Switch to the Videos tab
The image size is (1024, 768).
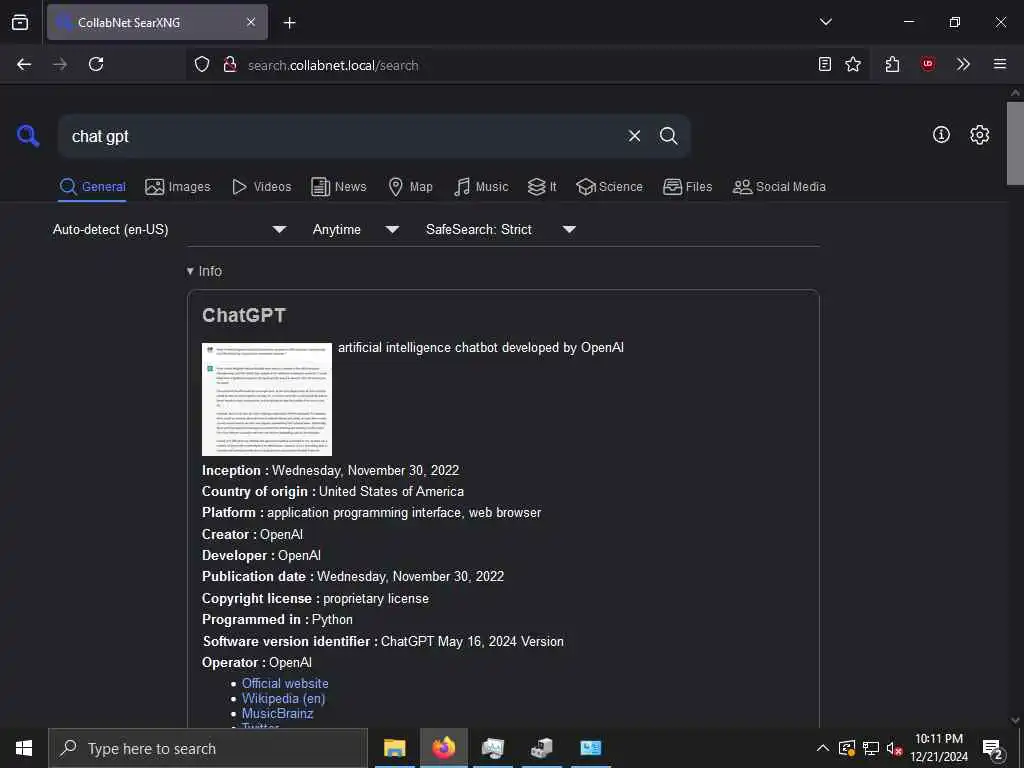tap(261, 187)
